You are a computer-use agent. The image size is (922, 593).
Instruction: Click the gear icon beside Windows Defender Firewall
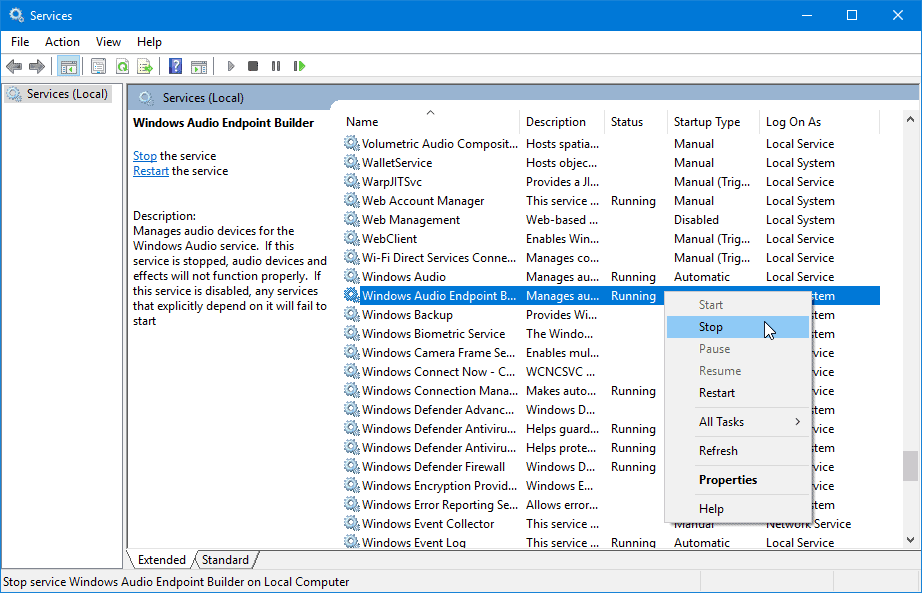click(352, 467)
